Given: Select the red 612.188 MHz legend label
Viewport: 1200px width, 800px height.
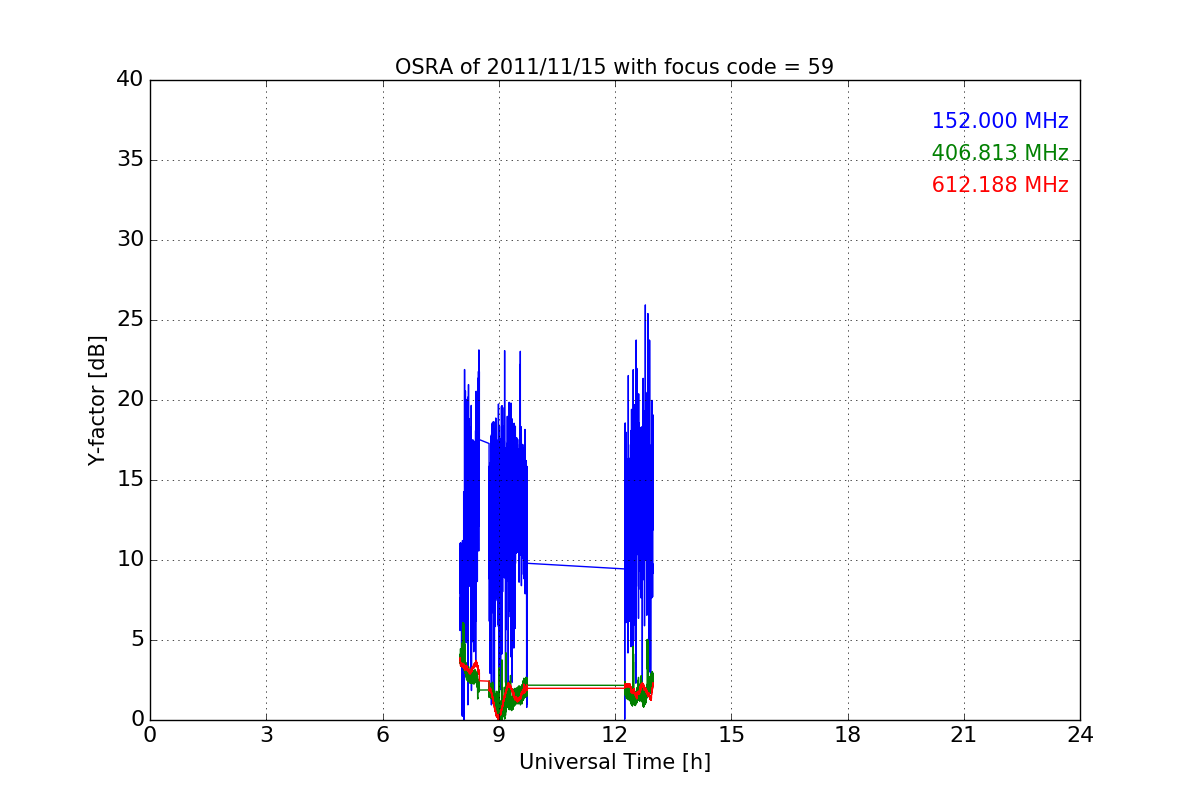Looking at the screenshot, I should tap(1000, 185).
